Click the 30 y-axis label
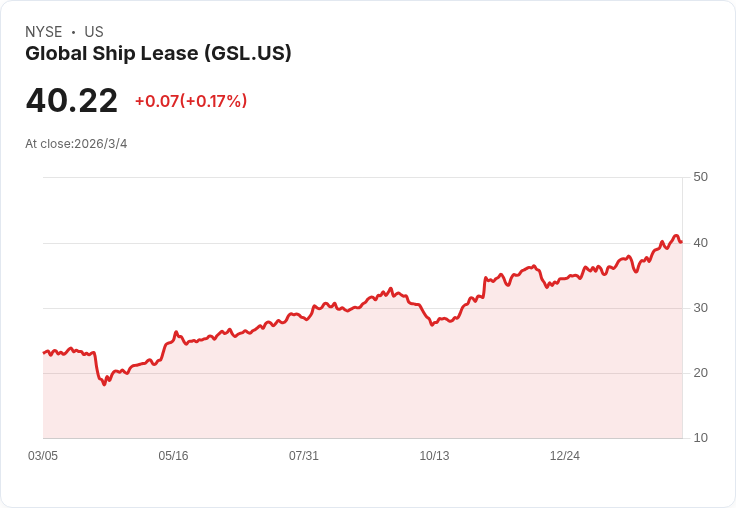 click(x=701, y=307)
